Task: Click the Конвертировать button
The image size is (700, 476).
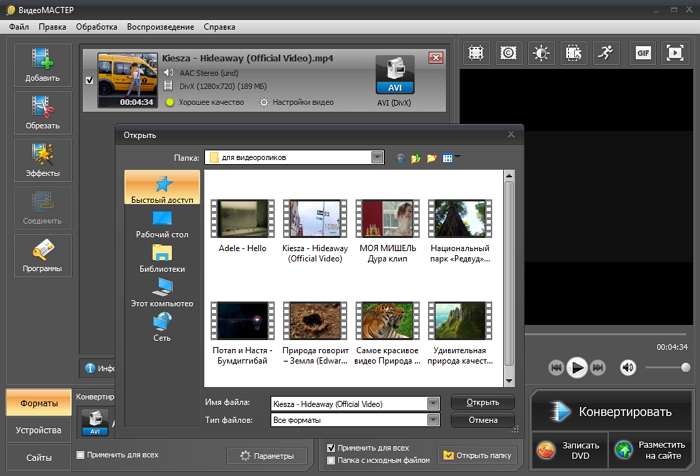Action: click(x=611, y=411)
